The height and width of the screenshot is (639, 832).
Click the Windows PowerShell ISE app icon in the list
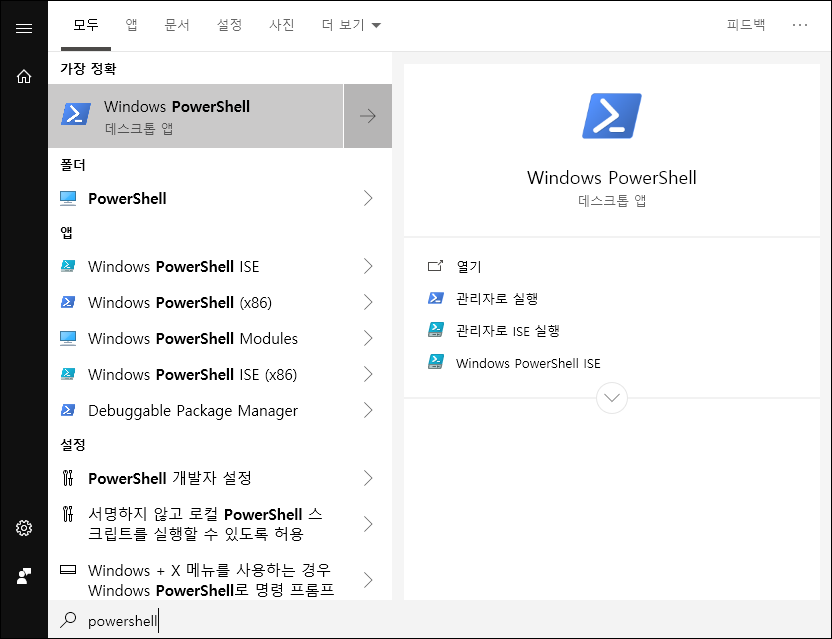68,266
